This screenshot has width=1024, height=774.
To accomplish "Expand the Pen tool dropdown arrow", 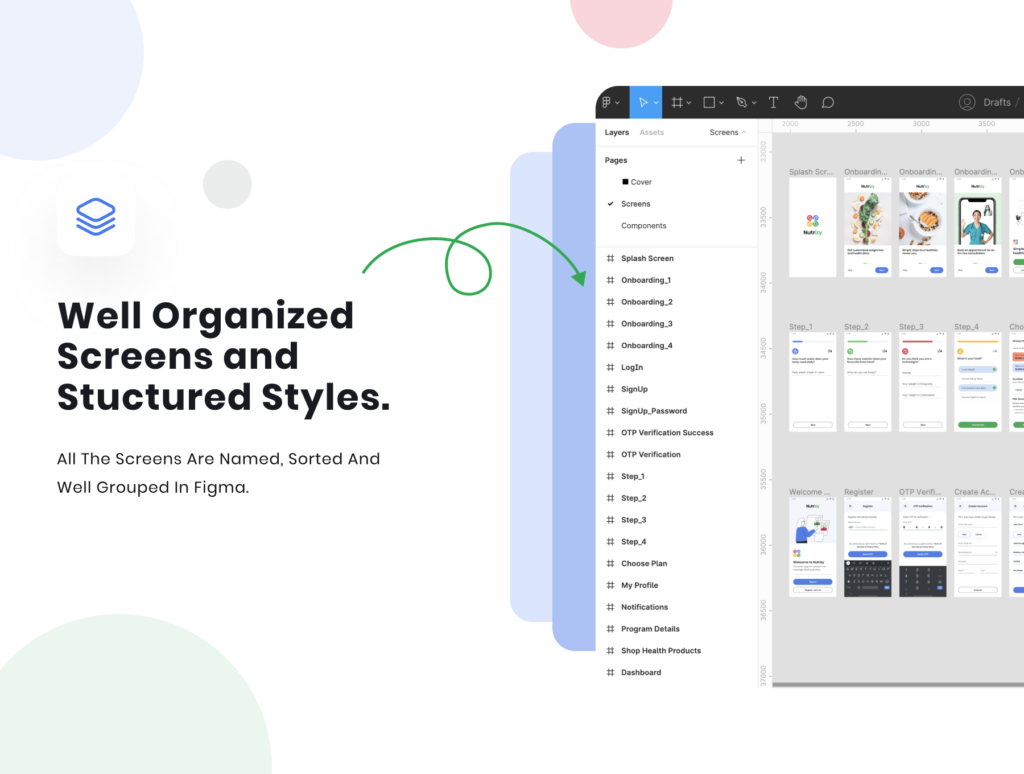I will click(x=753, y=103).
